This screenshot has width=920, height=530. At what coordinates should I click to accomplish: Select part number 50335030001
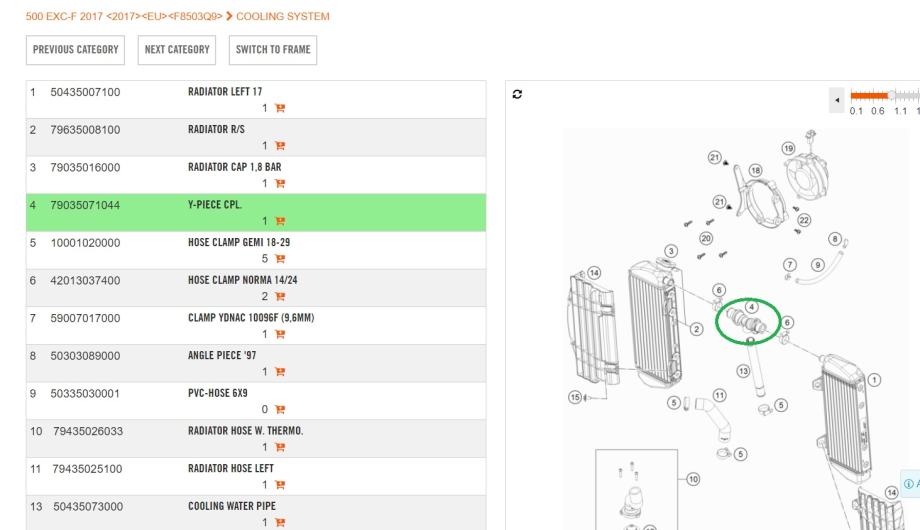(x=85, y=393)
